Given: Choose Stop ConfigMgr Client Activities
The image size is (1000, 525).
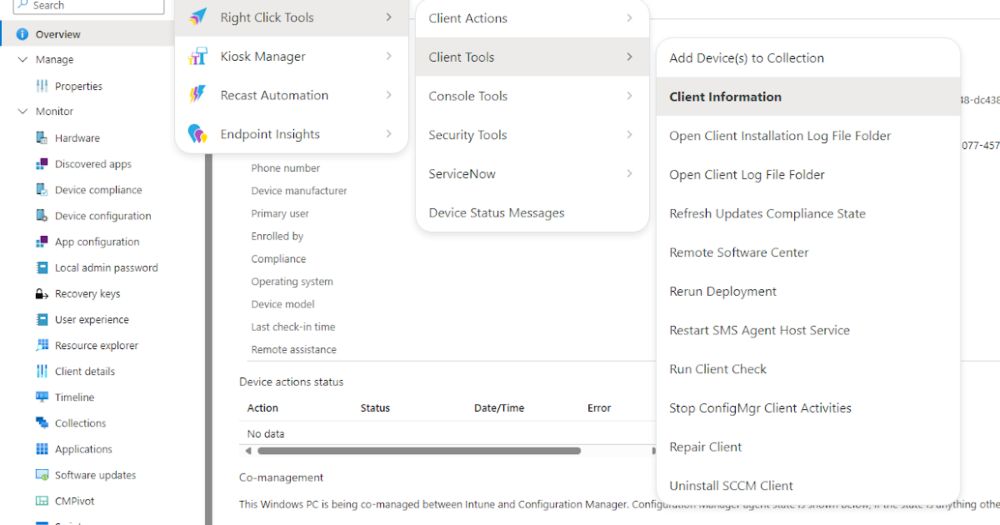Looking at the screenshot, I should pyautogui.click(x=808, y=408).
